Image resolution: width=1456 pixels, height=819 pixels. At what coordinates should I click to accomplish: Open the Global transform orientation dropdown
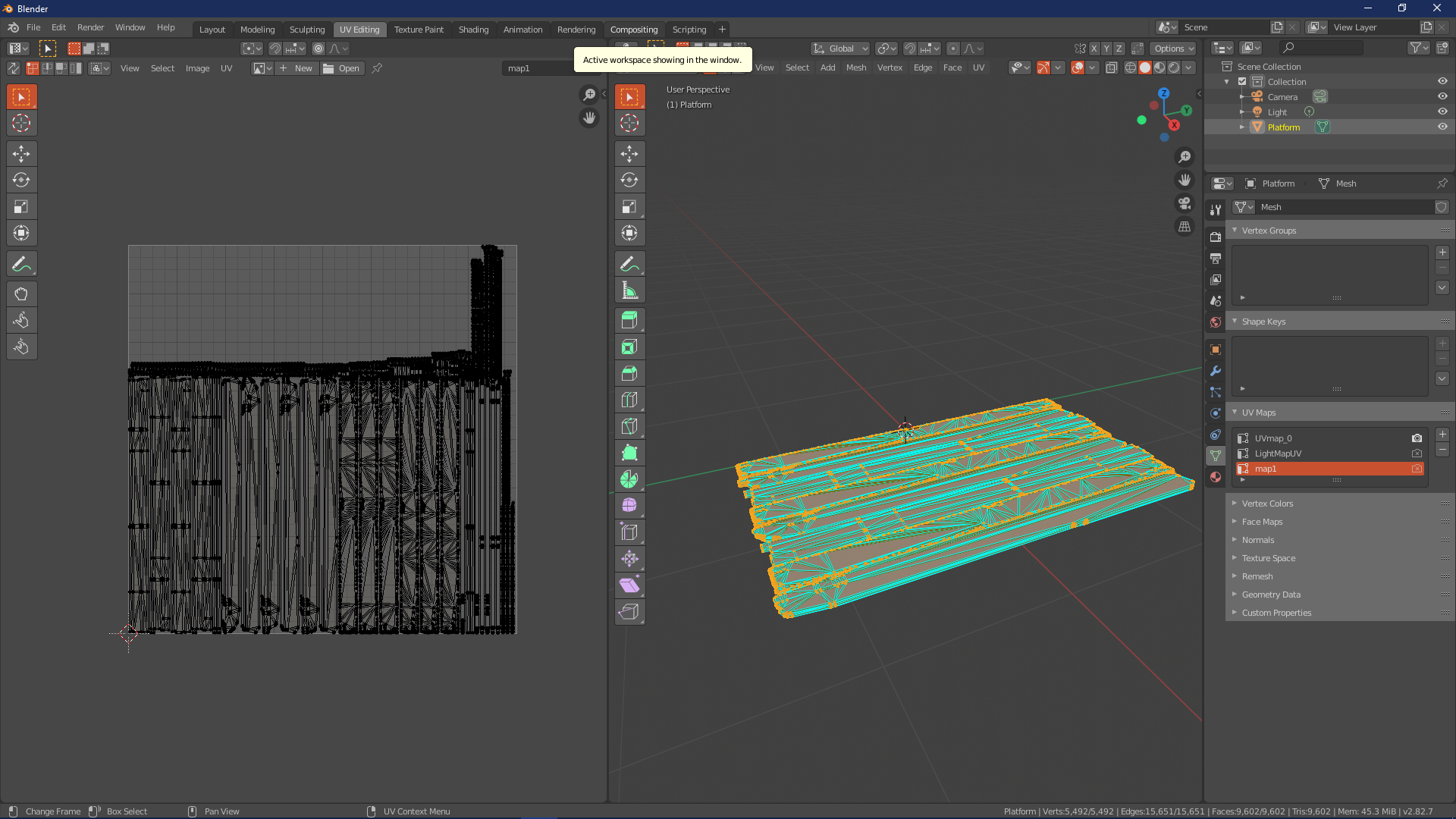click(840, 49)
